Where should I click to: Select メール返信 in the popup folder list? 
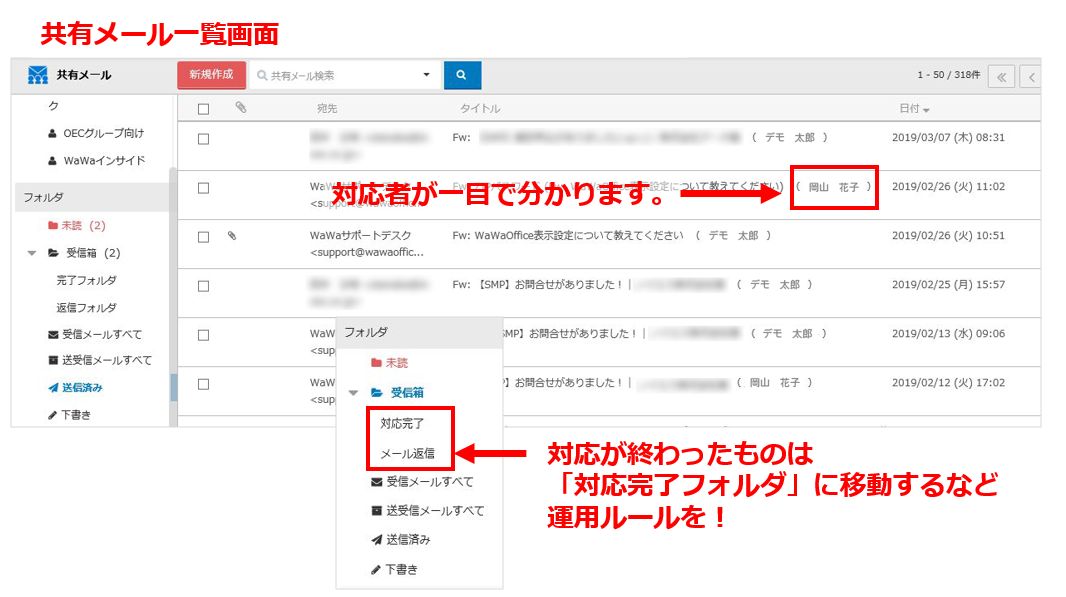[407, 453]
